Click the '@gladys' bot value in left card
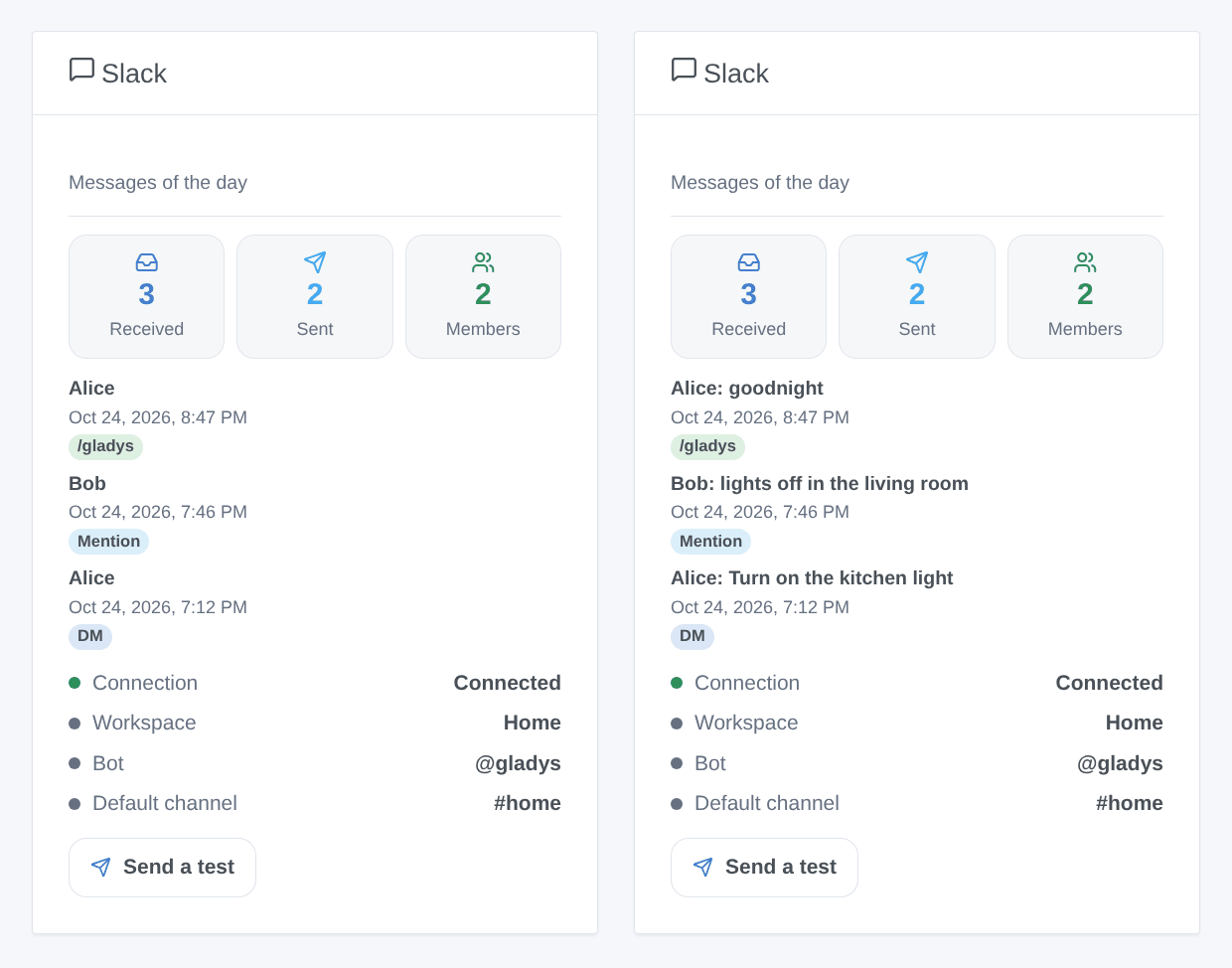 (x=518, y=763)
